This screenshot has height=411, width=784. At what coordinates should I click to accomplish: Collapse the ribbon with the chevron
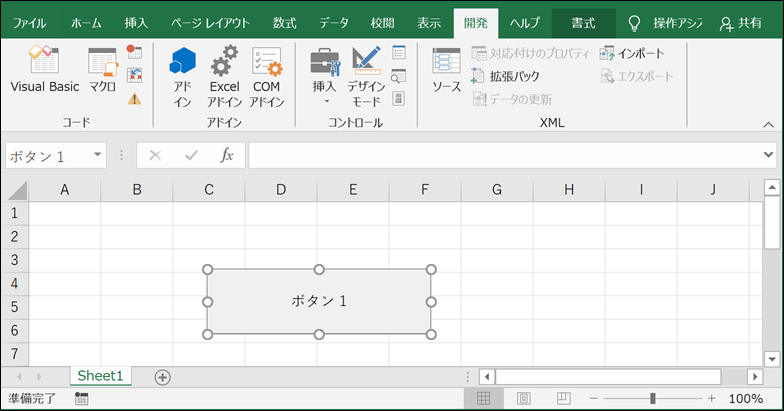tap(768, 124)
